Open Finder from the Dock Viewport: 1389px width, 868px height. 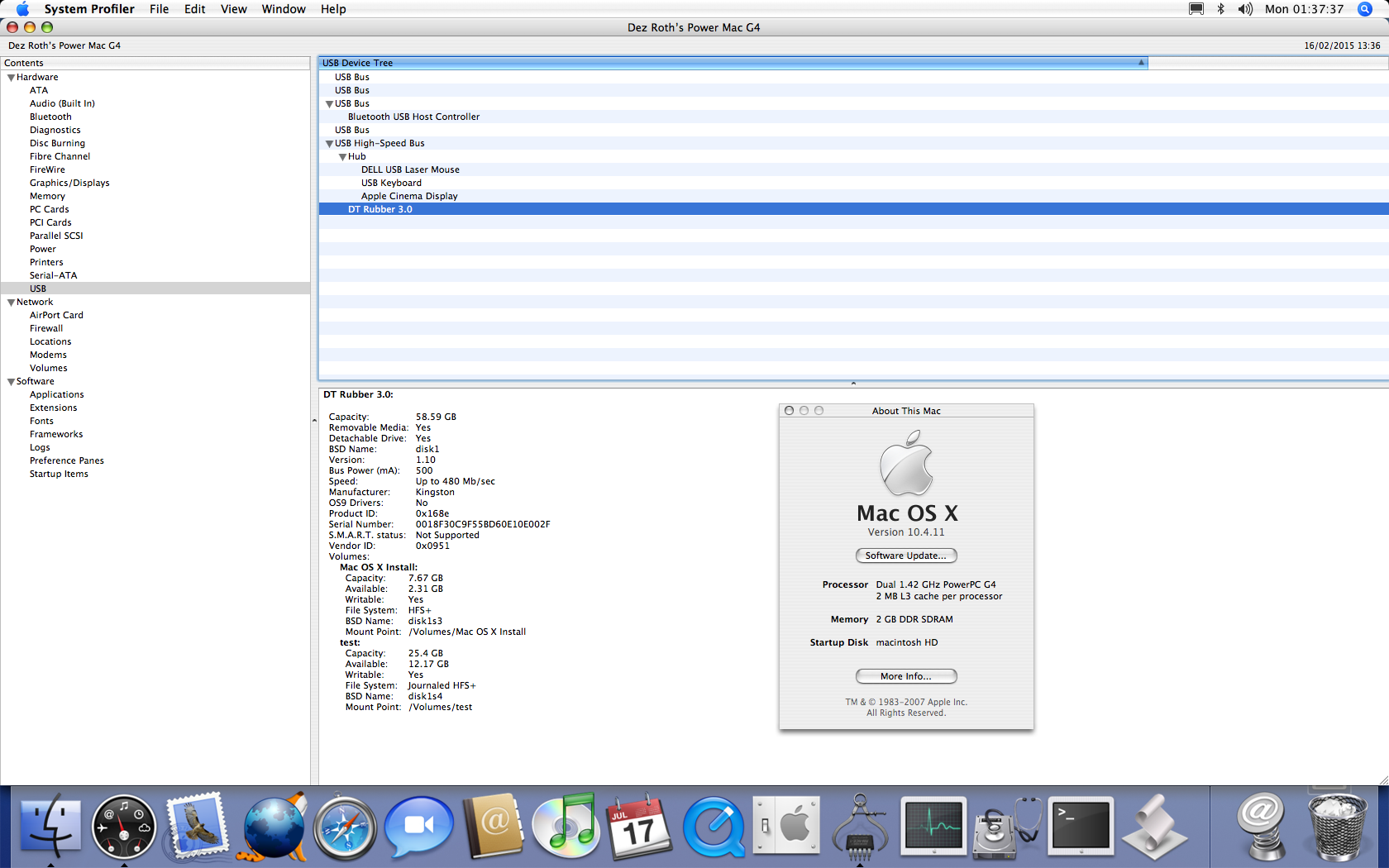tap(50, 826)
